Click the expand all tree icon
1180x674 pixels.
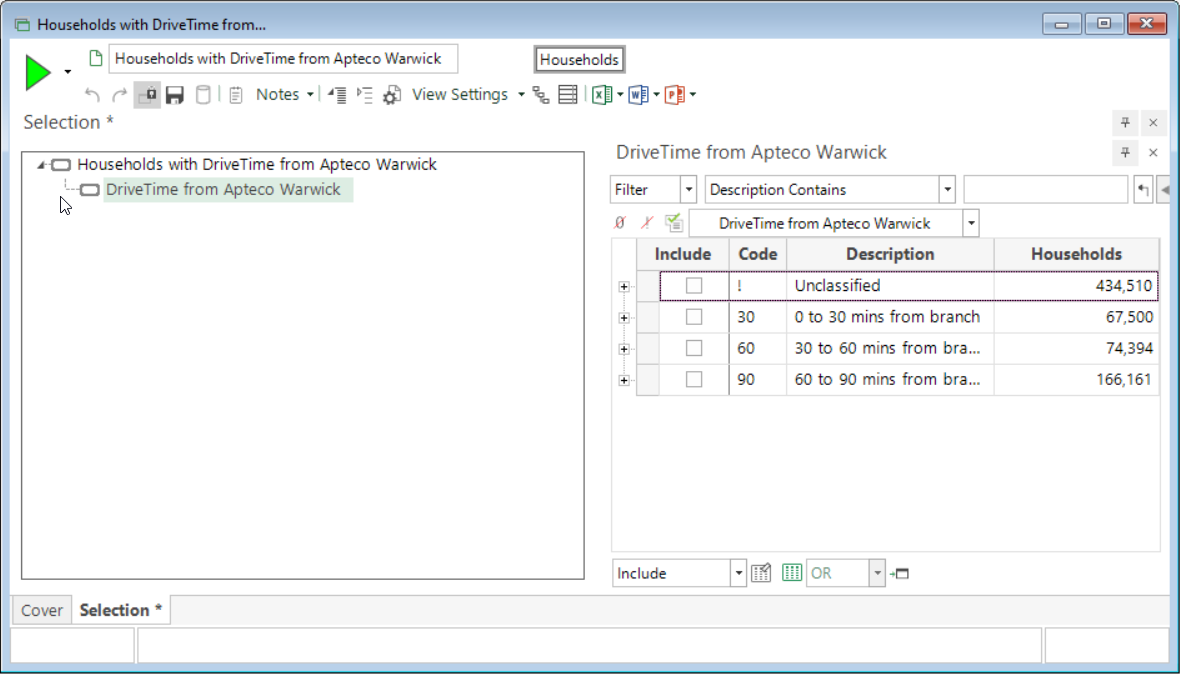tap(364, 95)
